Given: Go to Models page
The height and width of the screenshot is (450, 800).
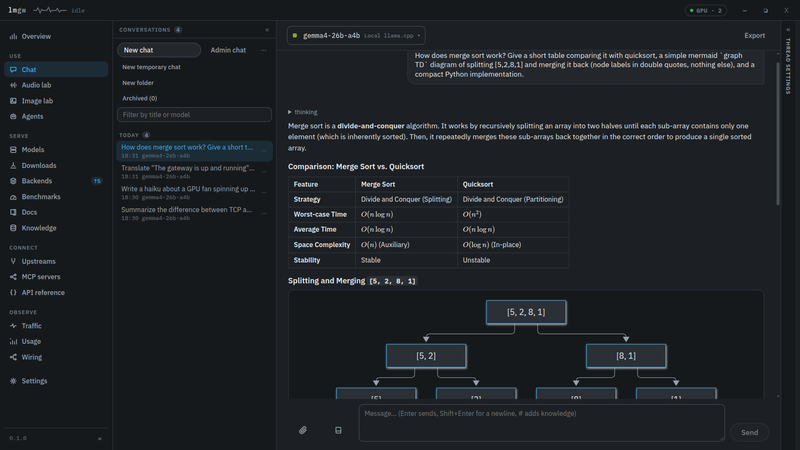Looking at the screenshot, I should pyautogui.click(x=56, y=149).
